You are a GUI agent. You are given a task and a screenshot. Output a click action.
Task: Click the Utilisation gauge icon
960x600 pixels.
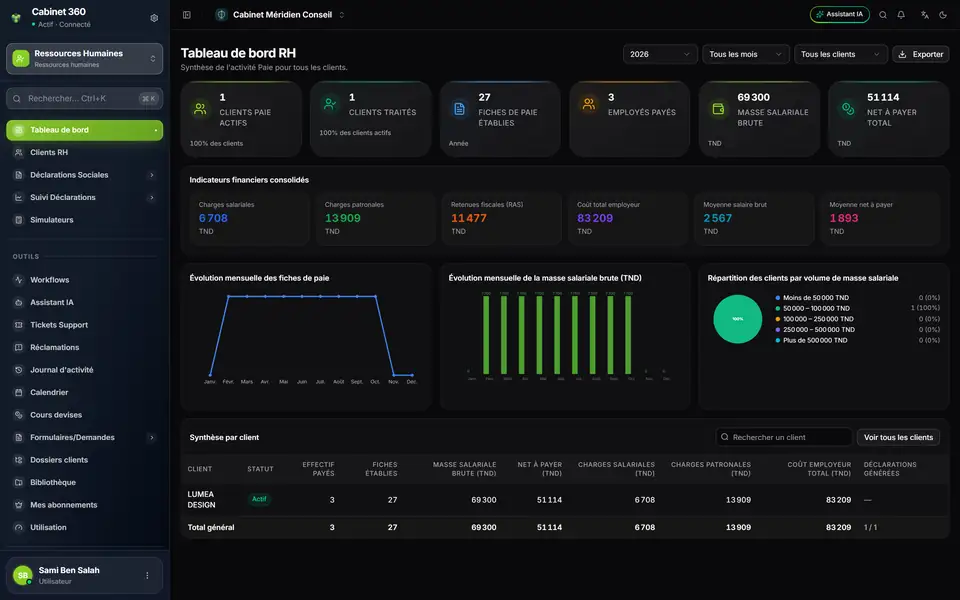coord(18,527)
